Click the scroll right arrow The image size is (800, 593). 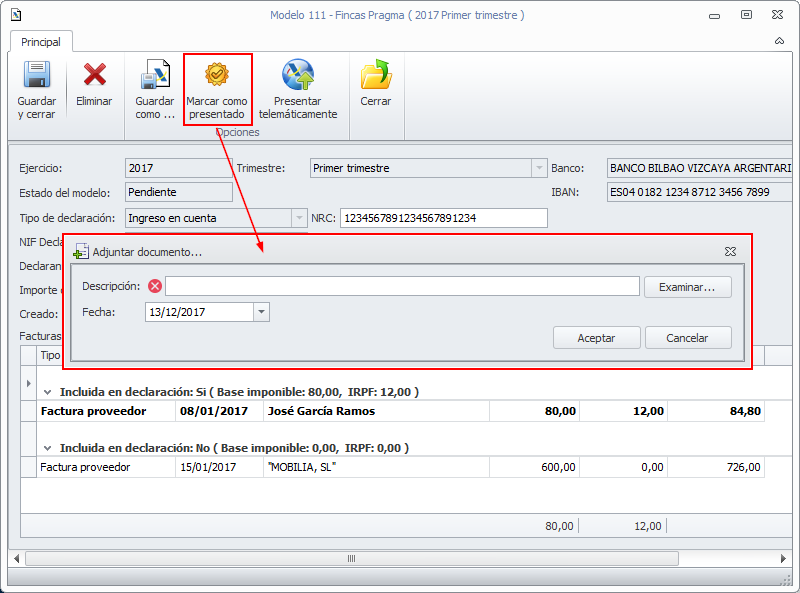(x=783, y=558)
